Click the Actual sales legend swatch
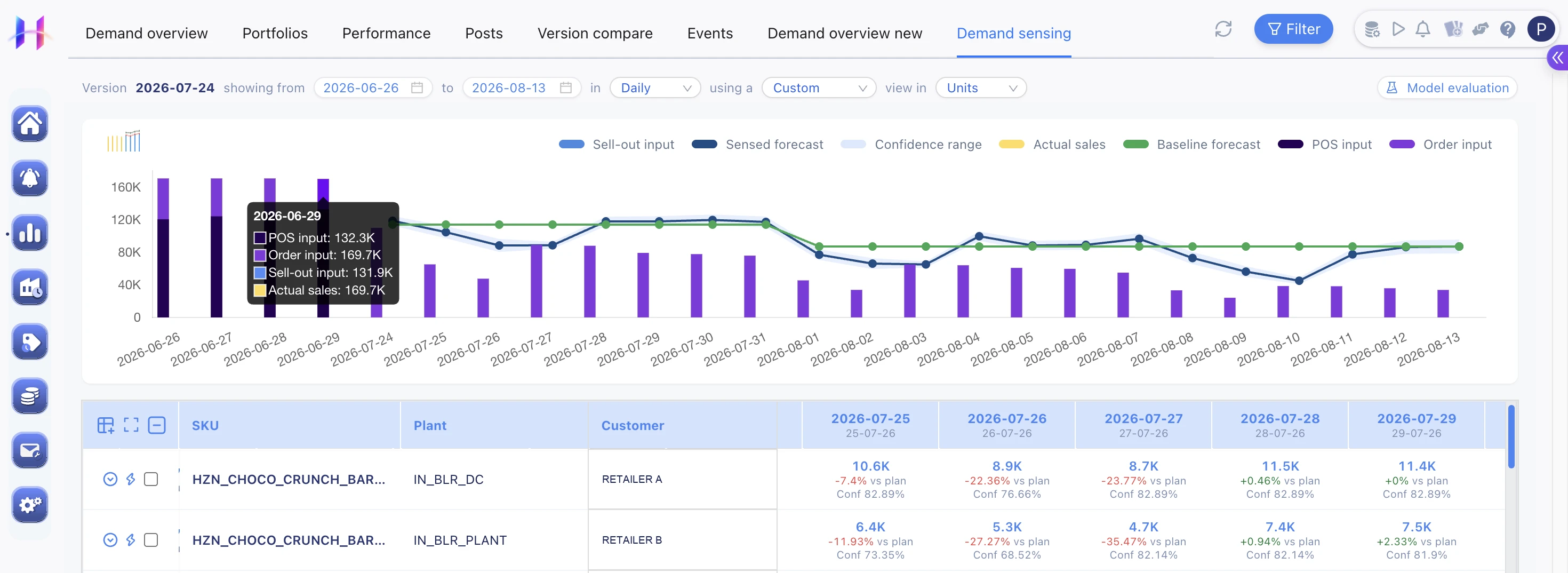This screenshot has width=1568, height=573. 1011,144
